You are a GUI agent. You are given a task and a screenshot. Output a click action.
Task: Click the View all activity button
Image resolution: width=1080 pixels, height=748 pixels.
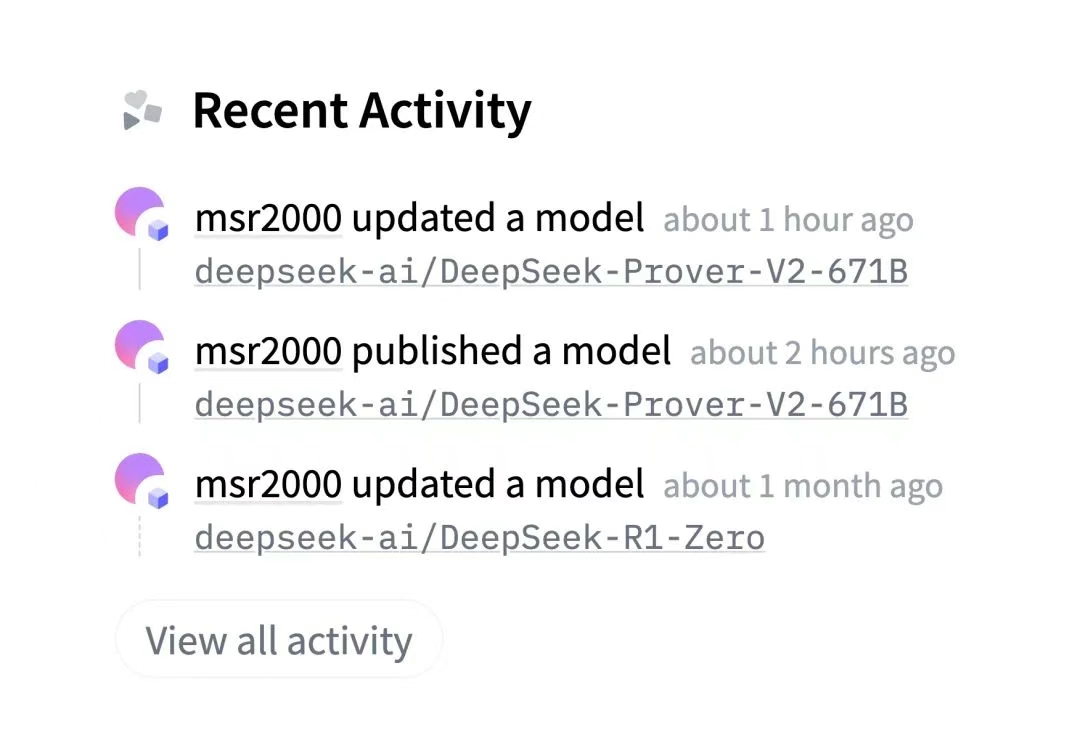tap(279, 640)
